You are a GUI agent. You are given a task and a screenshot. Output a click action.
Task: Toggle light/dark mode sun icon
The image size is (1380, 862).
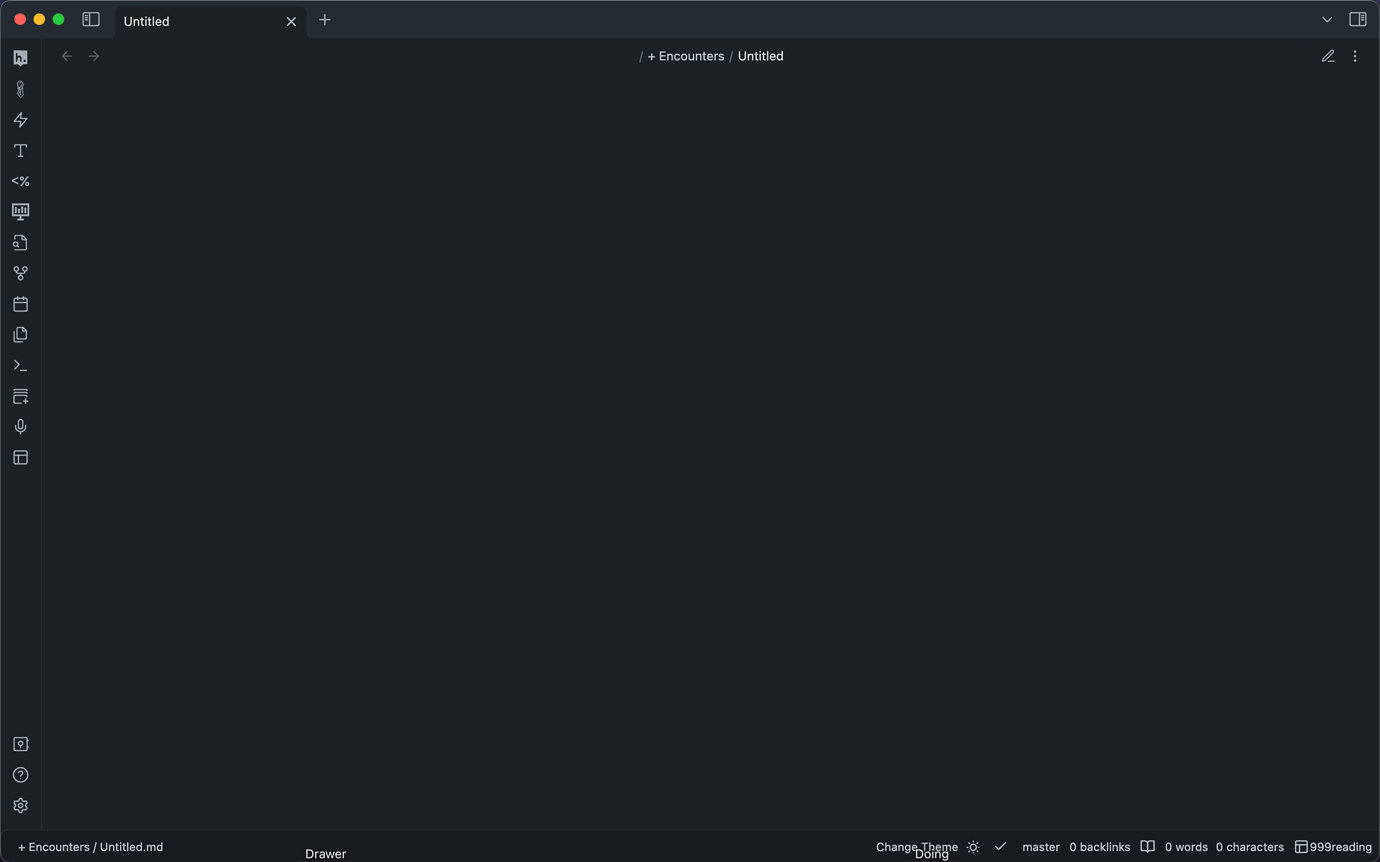pyautogui.click(x=973, y=847)
